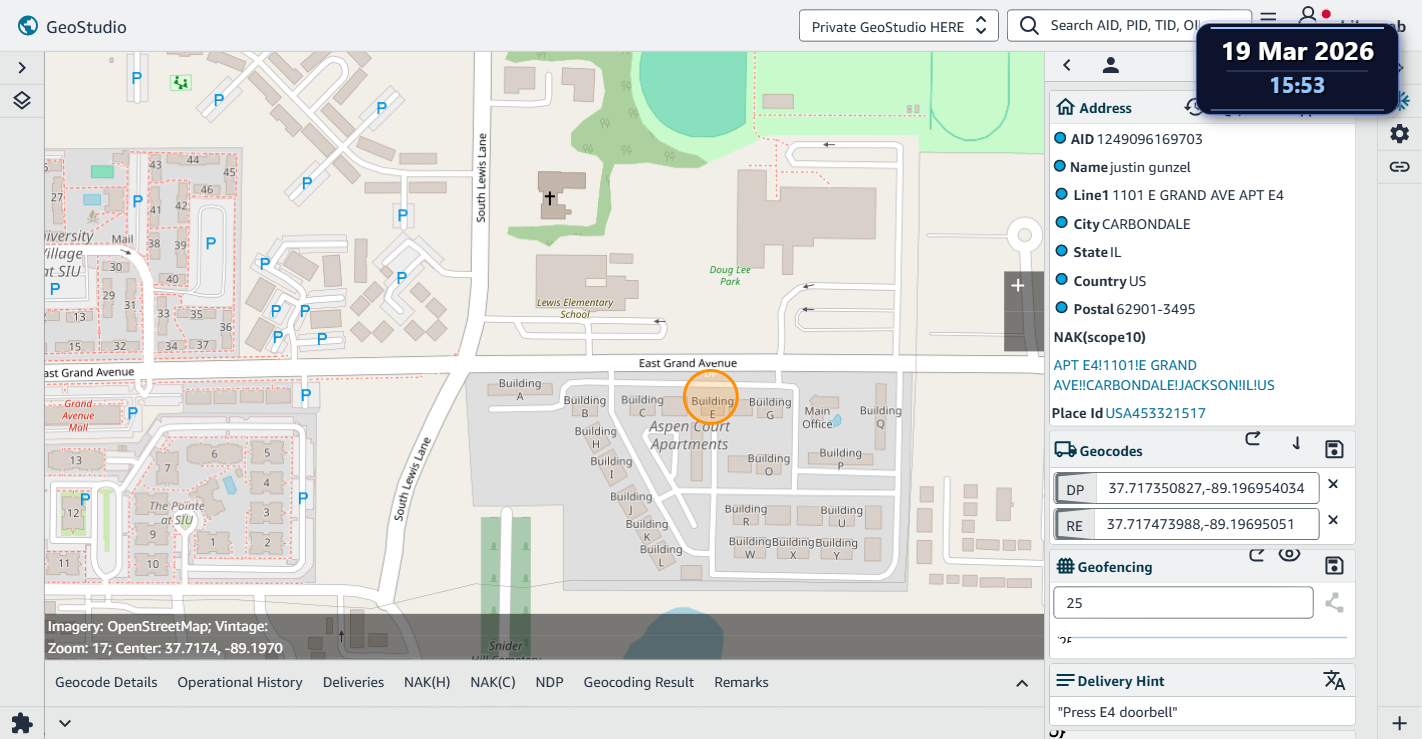Screen dimensions: 1422x739
Task: Click the Geocodes redo arrow icon
Action: tap(1252, 439)
